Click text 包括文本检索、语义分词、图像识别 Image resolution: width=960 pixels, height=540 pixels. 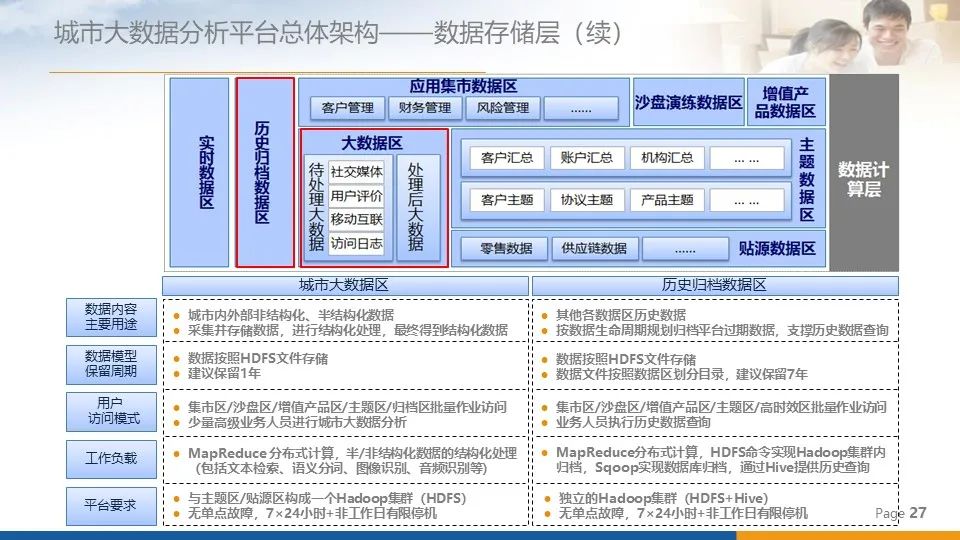[x=307, y=468]
